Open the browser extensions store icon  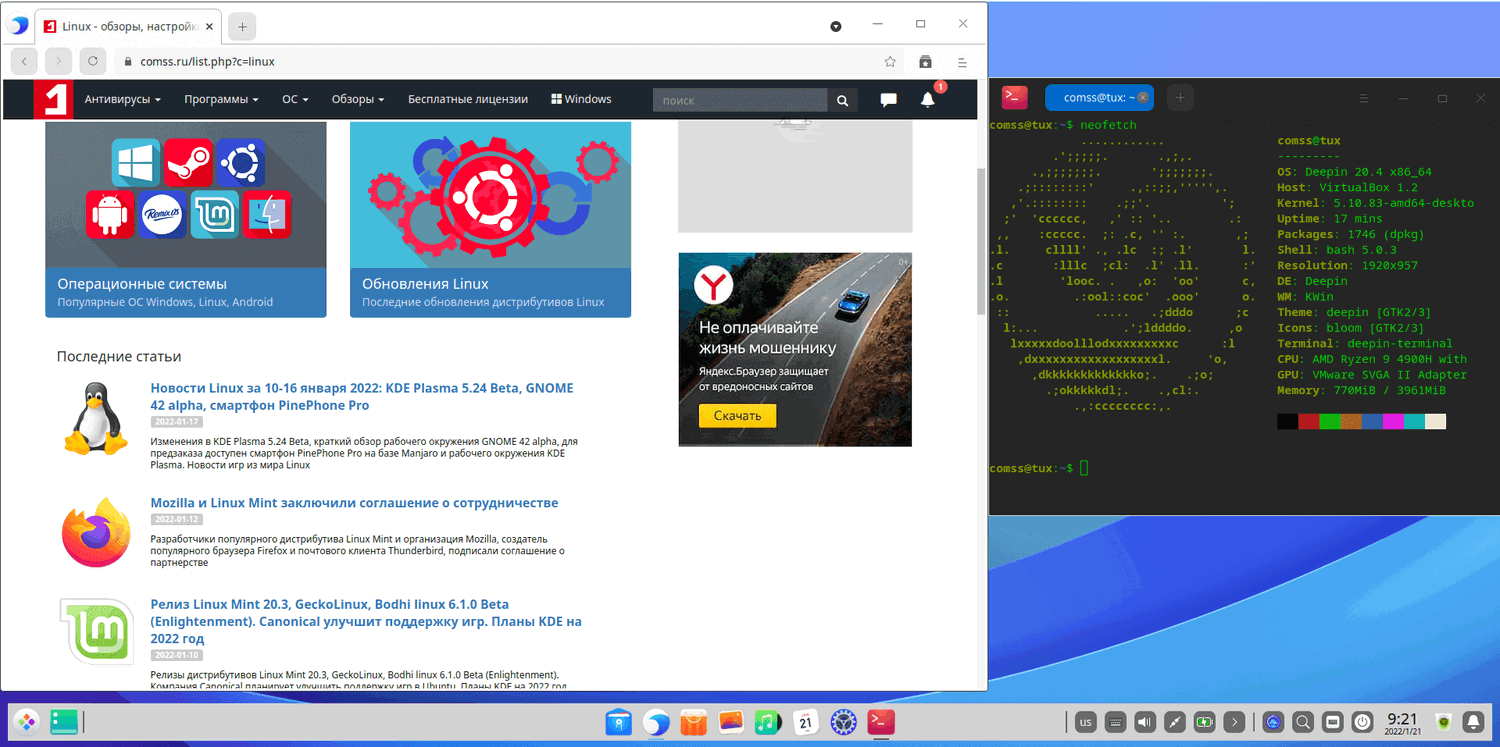(926, 62)
